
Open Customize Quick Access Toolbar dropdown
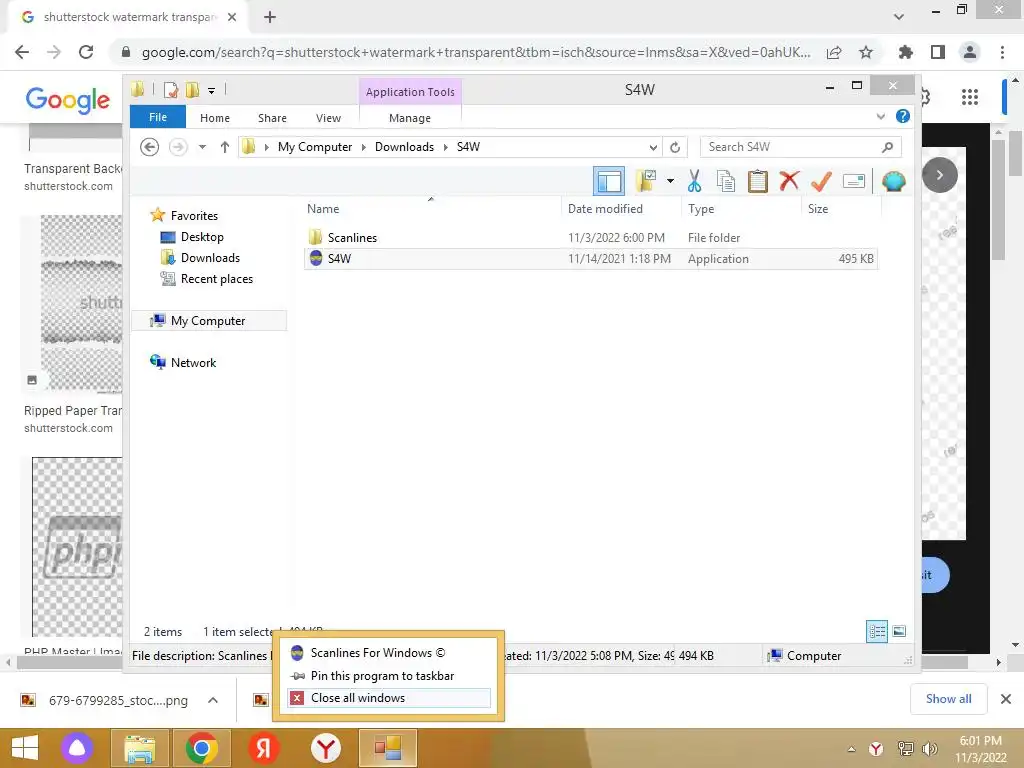click(x=212, y=91)
